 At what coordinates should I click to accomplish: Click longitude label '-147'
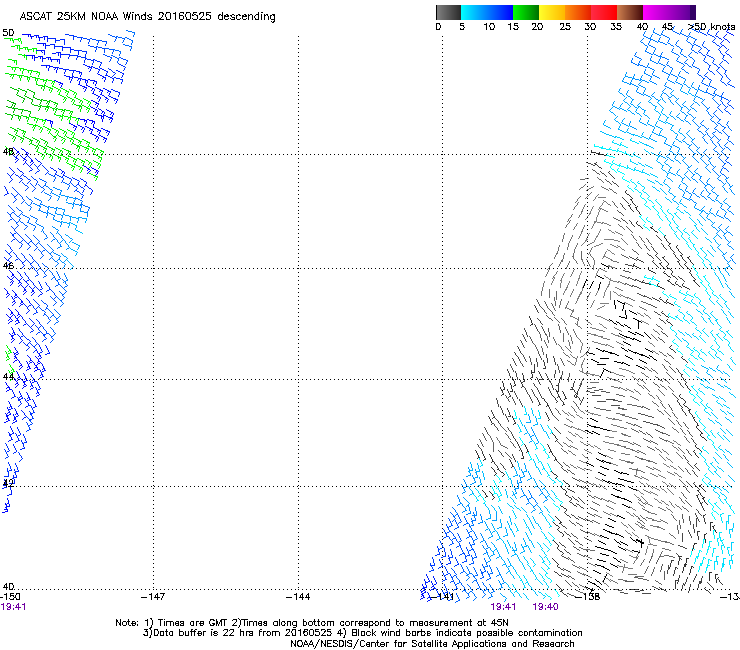(x=153, y=597)
